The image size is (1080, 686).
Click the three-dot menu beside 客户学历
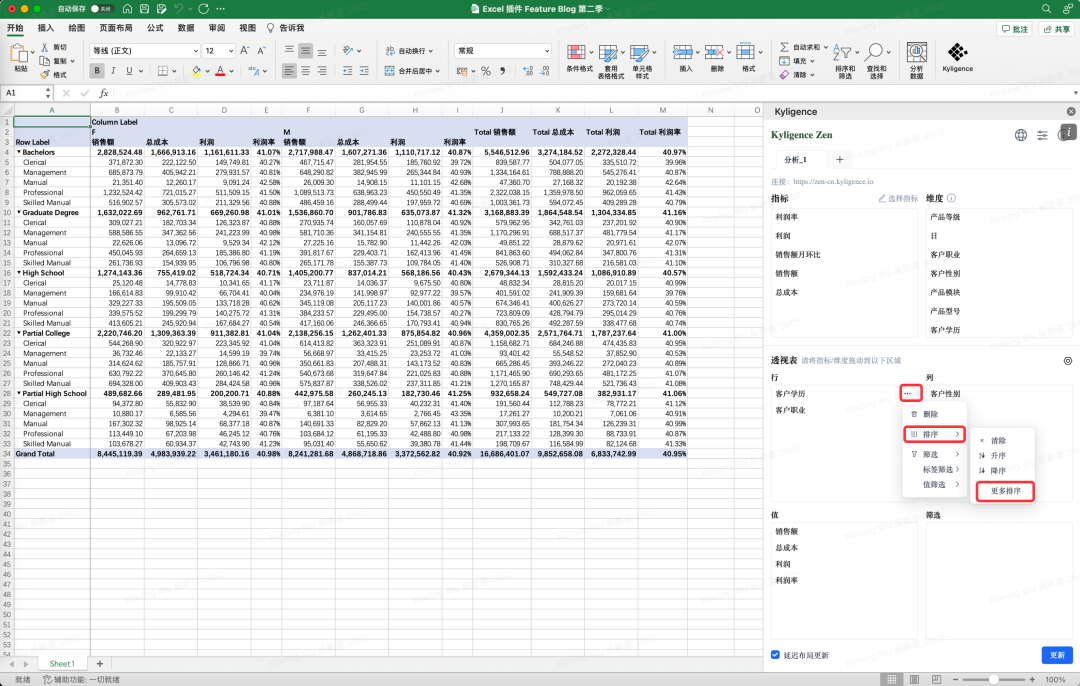pos(907,394)
